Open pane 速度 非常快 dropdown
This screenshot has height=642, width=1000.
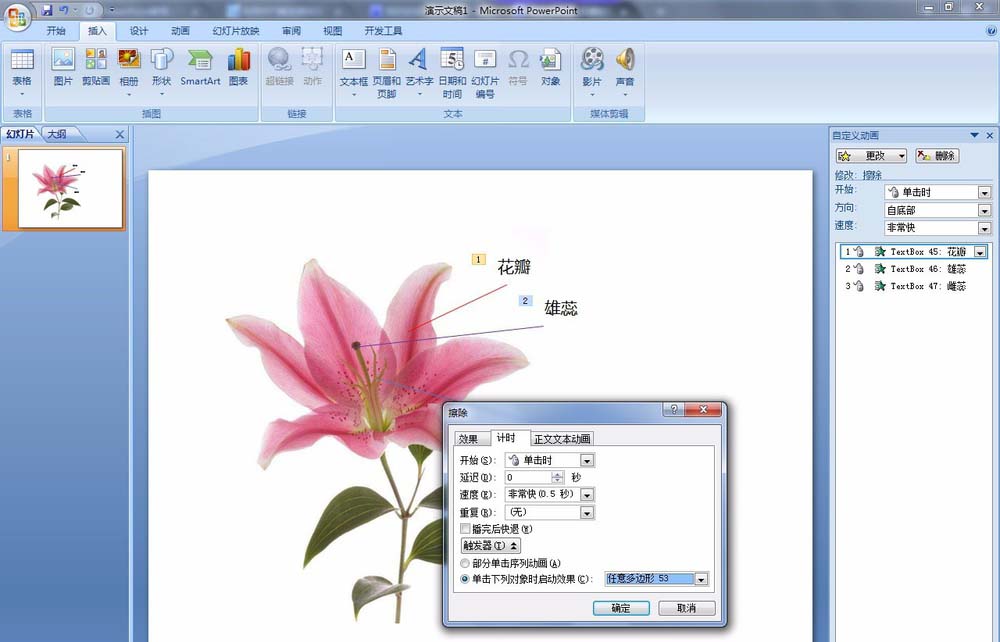tap(985, 228)
